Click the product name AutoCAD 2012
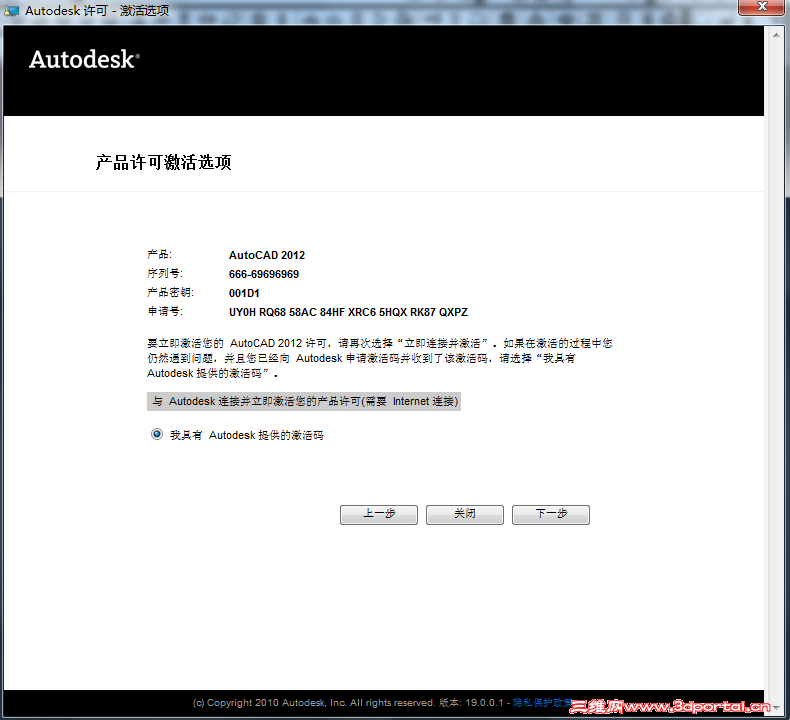The image size is (790, 720). [x=267, y=255]
